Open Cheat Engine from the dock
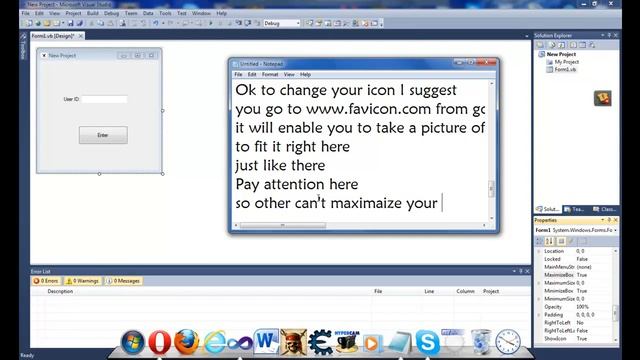 coord(320,342)
